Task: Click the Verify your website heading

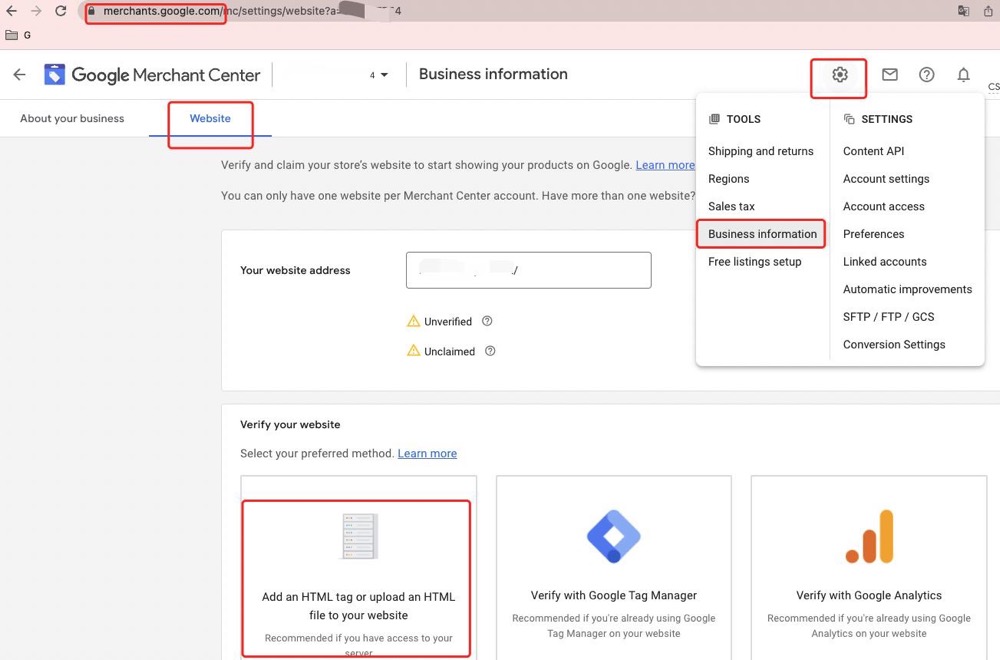Action: (290, 425)
